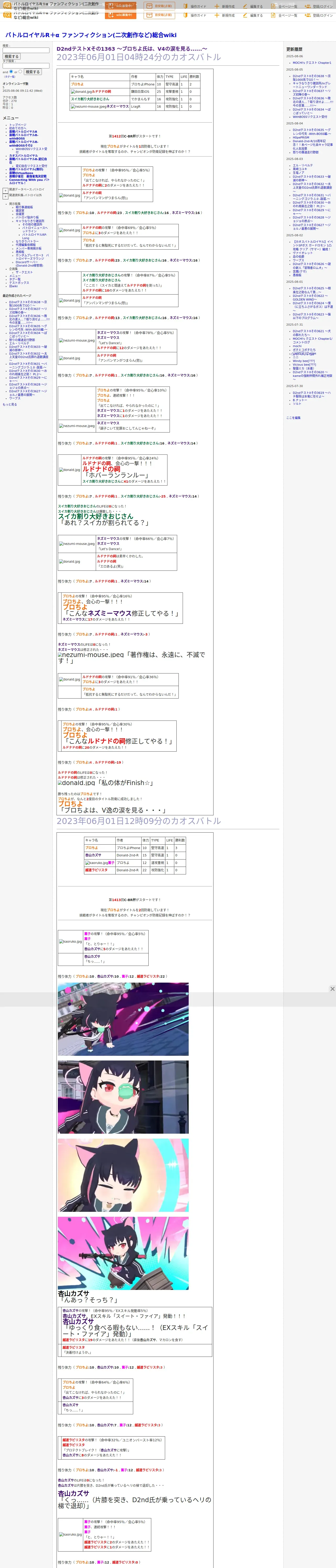Viewport: 336px width, 1568px height.
Task: Close the ad banner with the X icon
Action: click(x=332, y=989)
